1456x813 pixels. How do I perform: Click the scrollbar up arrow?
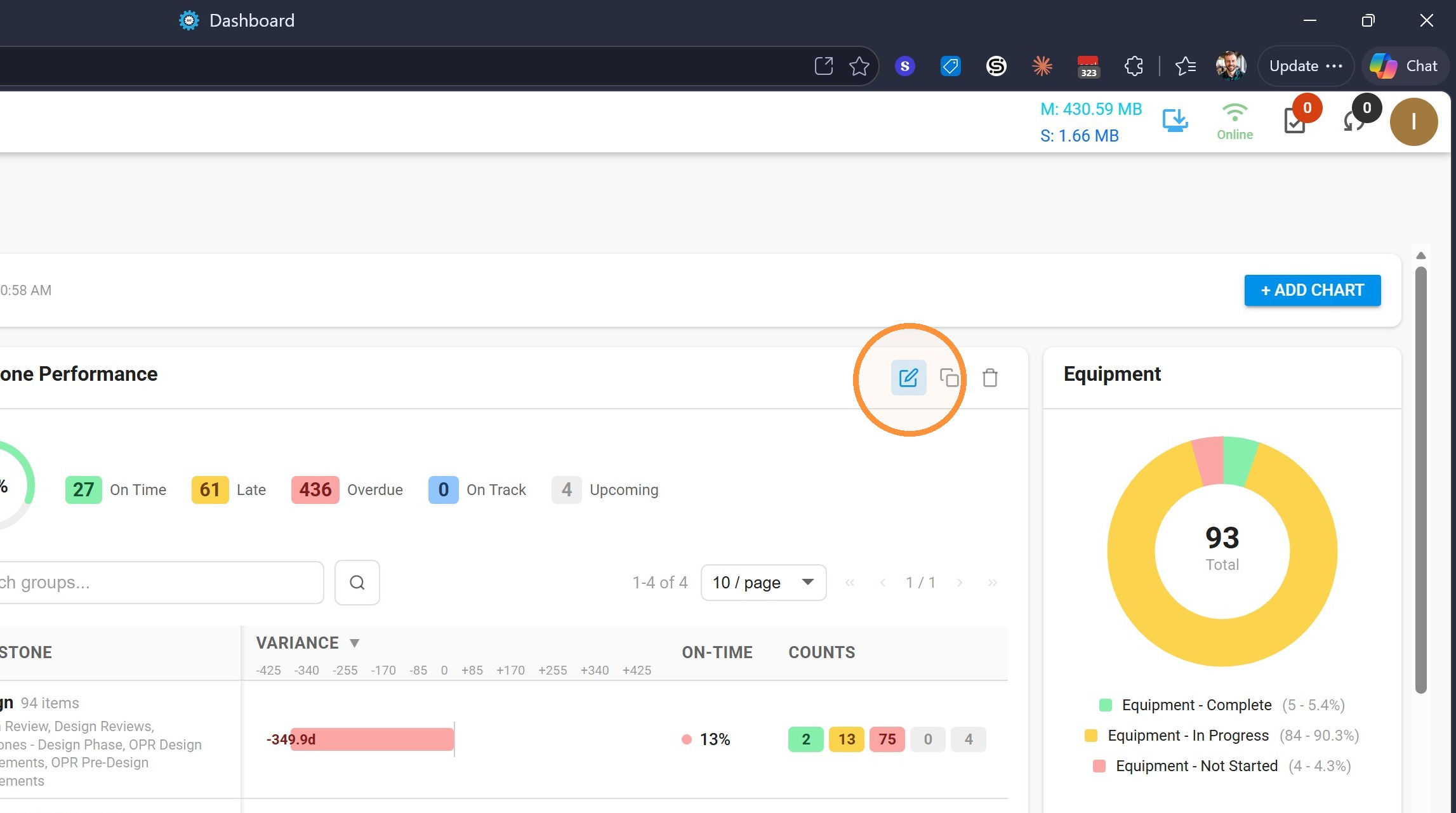pyautogui.click(x=1421, y=255)
